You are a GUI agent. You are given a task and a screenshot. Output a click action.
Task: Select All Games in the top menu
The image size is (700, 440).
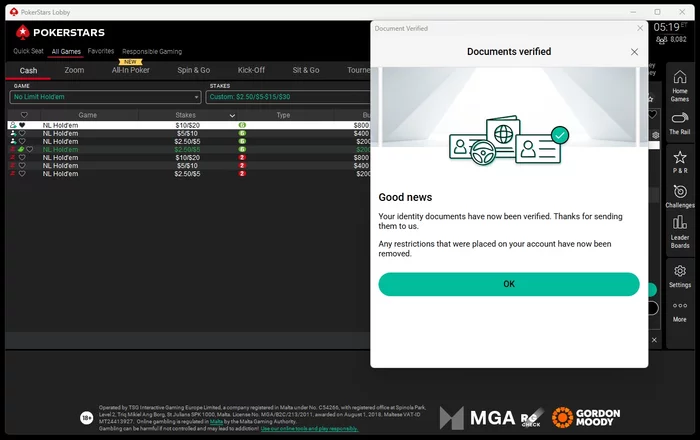(x=66, y=51)
